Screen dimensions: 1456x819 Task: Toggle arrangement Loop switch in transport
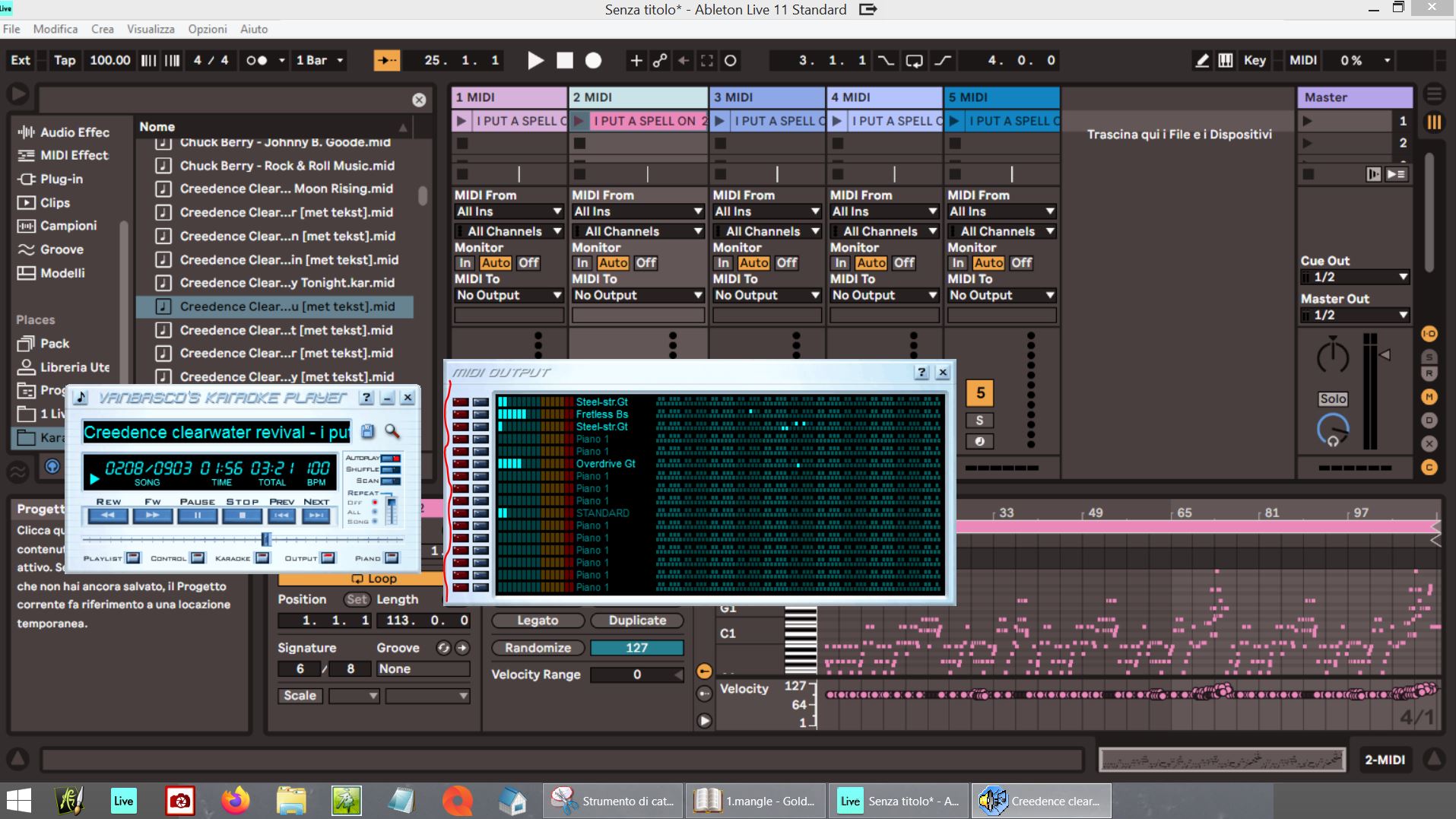point(915,61)
